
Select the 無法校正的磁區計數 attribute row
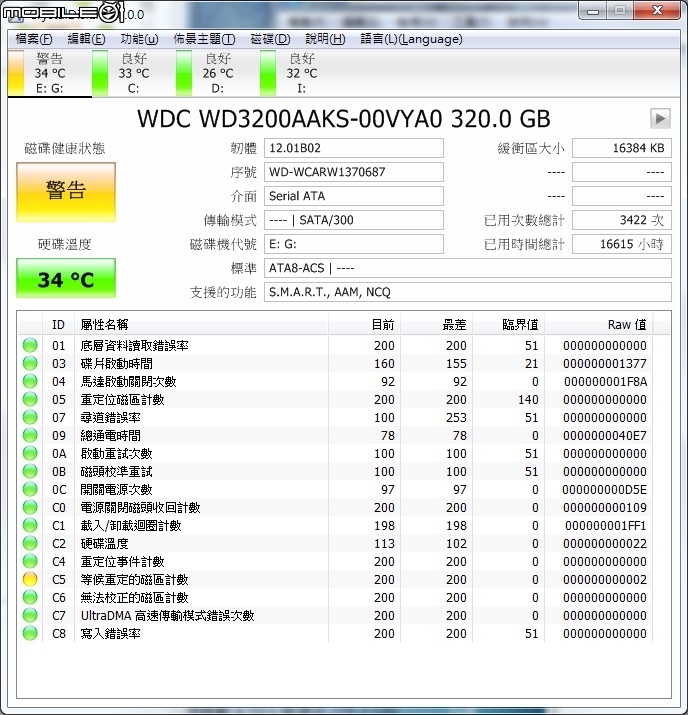335,597
